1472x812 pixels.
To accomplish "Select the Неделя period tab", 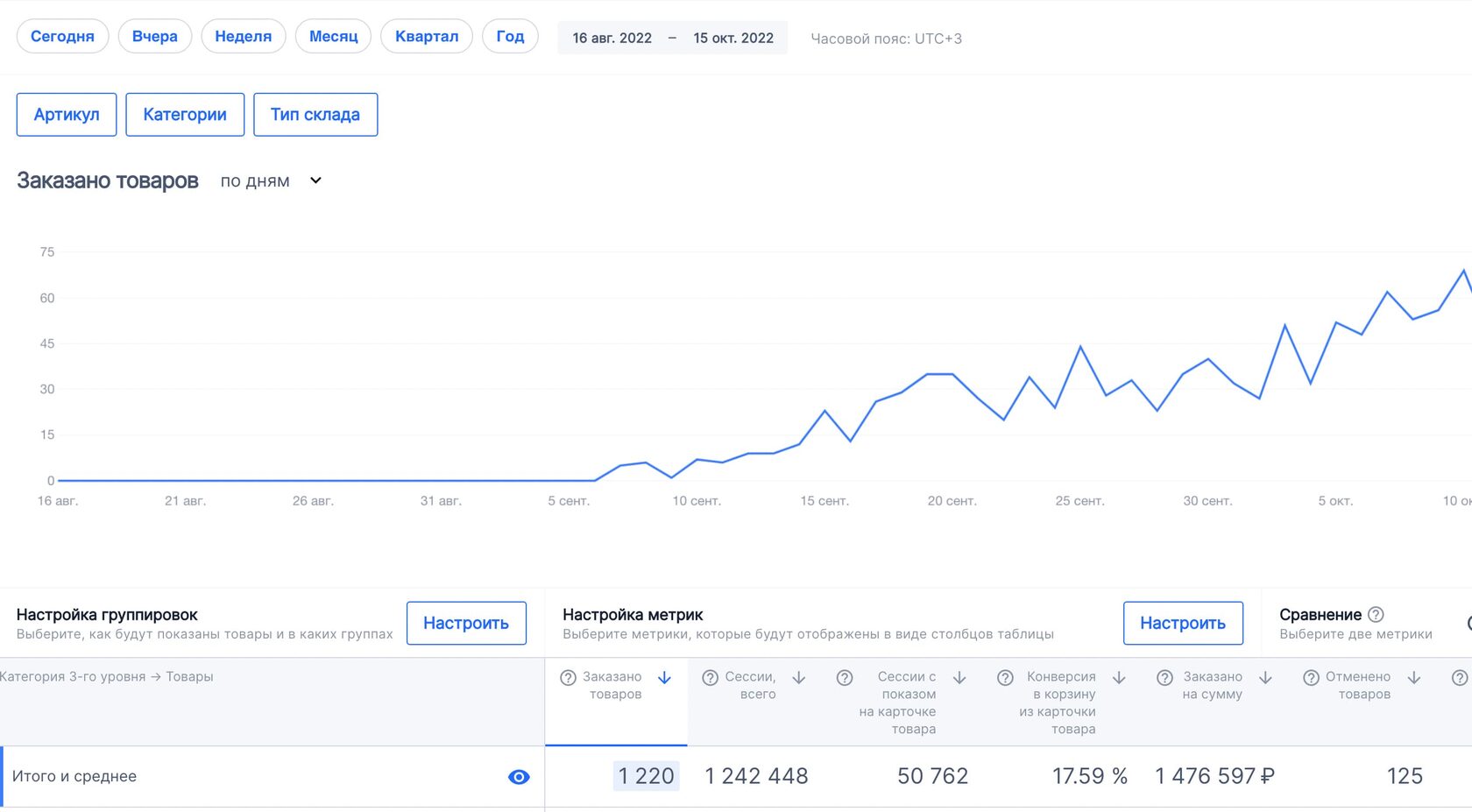I will tap(244, 36).
